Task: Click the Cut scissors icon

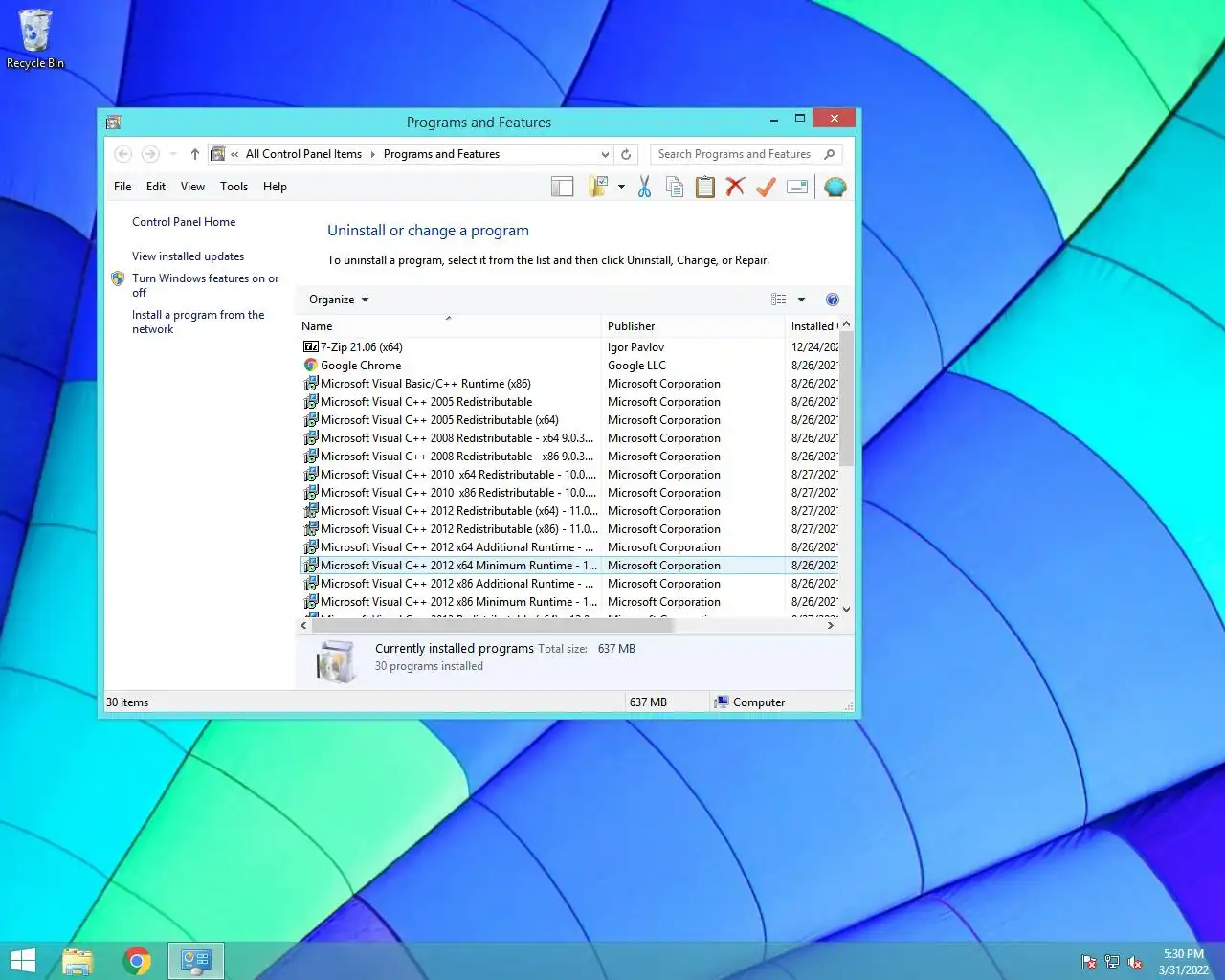Action: (x=644, y=187)
